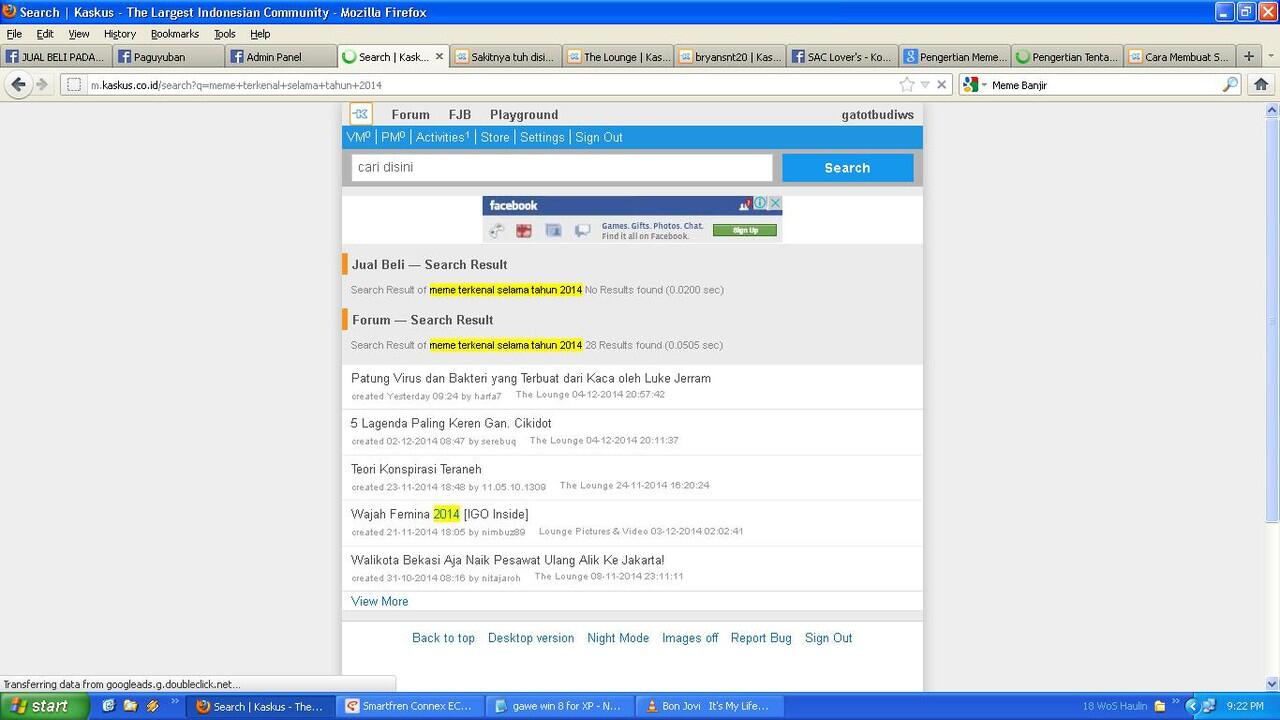The image size is (1280, 720).
Task: Click the site identity icon in the address bar
Action: pyautogui.click(x=74, y=85)
